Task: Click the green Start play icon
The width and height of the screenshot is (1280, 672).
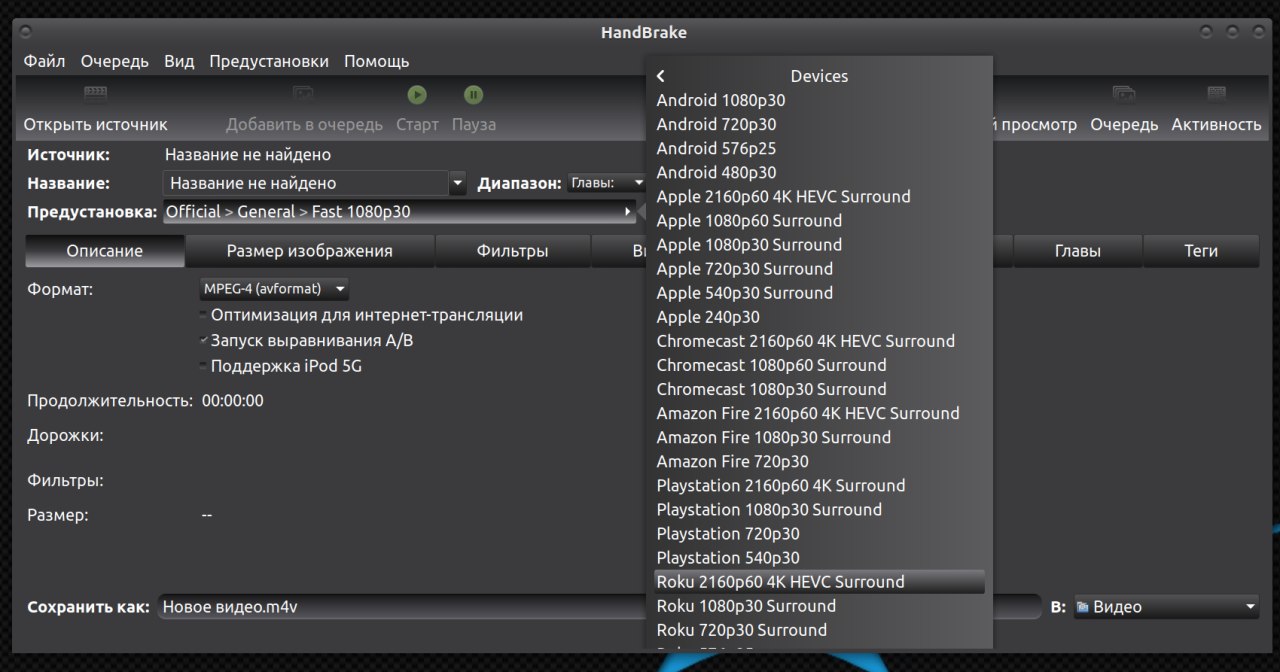Action: click(417, 95)
